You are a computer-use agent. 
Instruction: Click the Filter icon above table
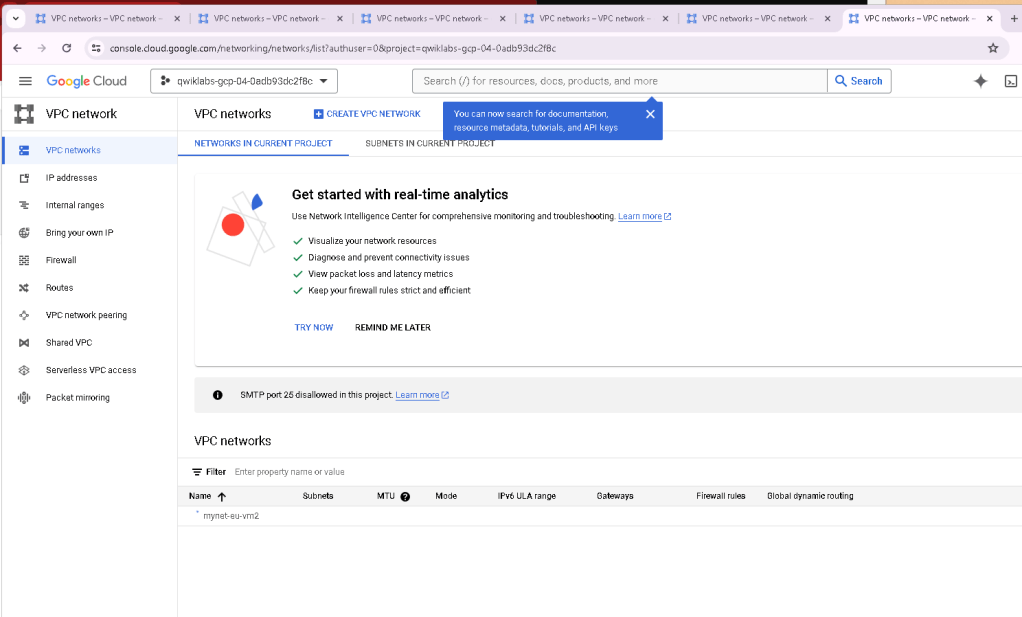pyautogui.click(x=197, y=472)
